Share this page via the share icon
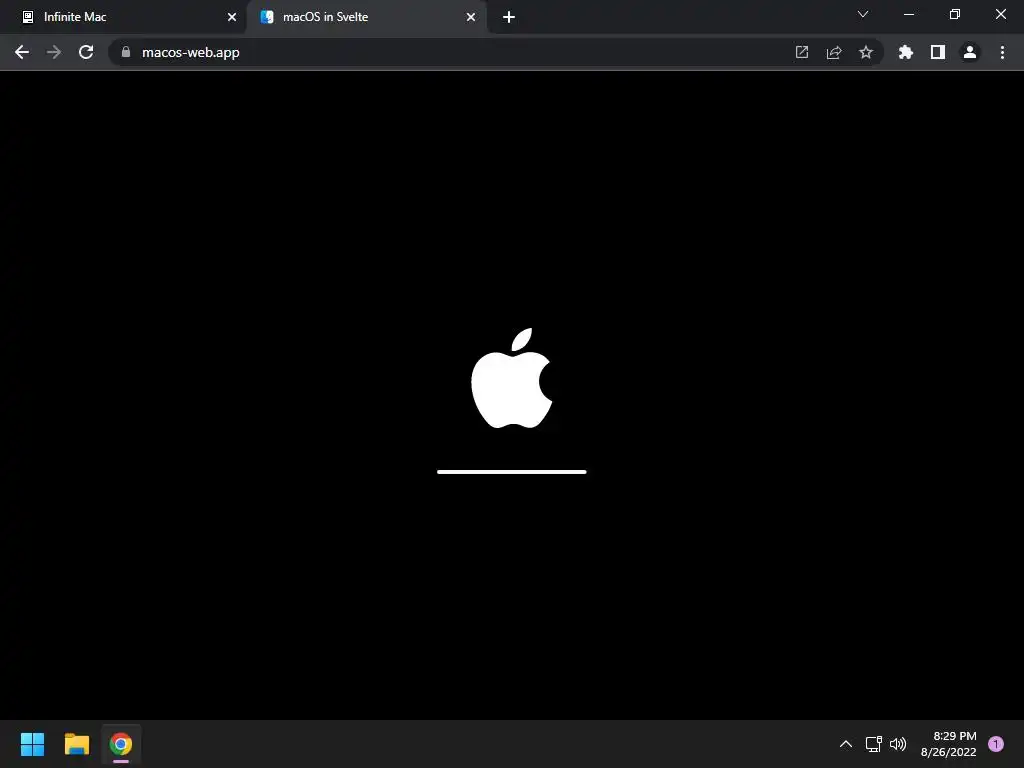1024x768 pixels. click(x=834, y=52)
